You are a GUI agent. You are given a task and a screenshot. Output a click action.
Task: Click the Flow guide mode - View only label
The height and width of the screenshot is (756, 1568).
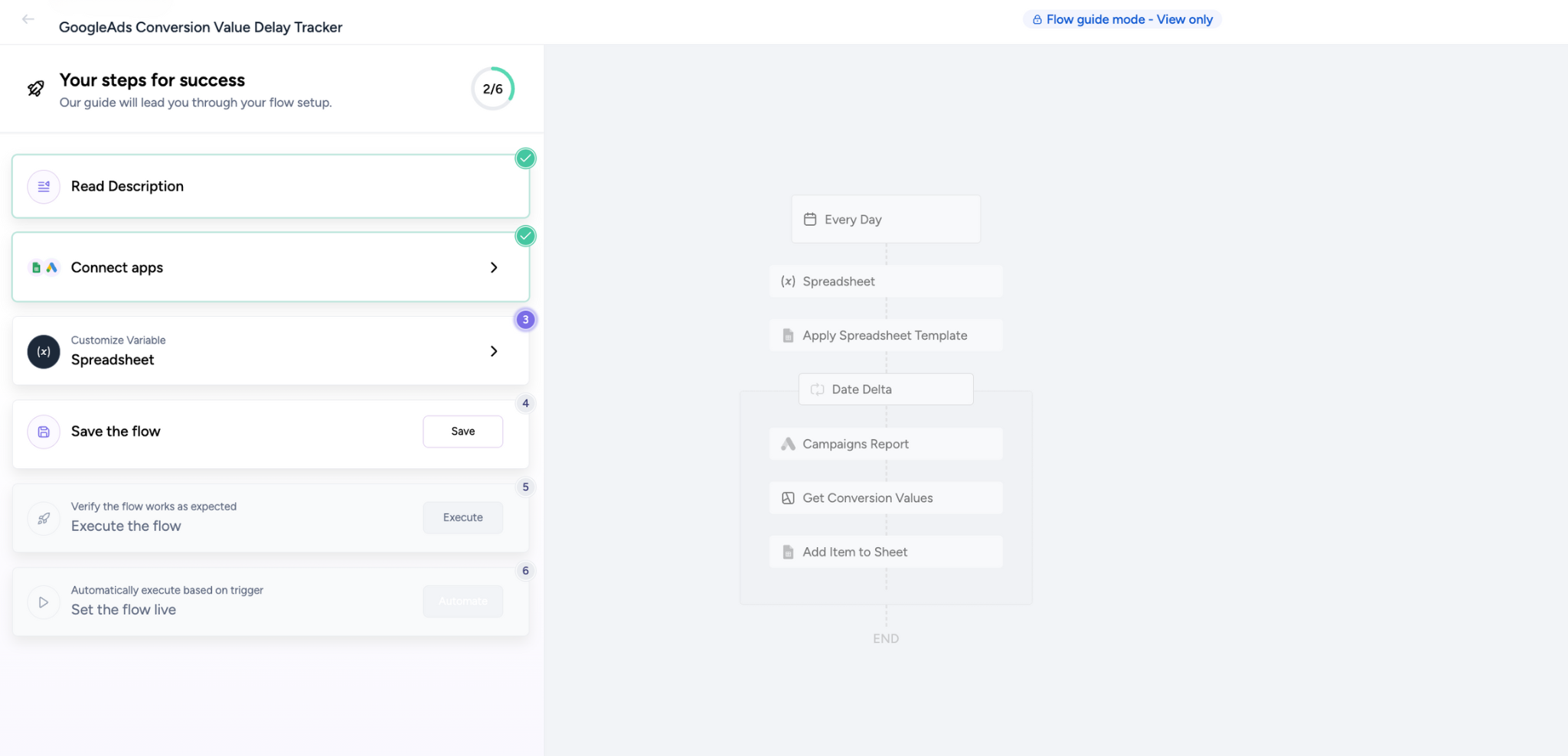[x=1129, y=20]
